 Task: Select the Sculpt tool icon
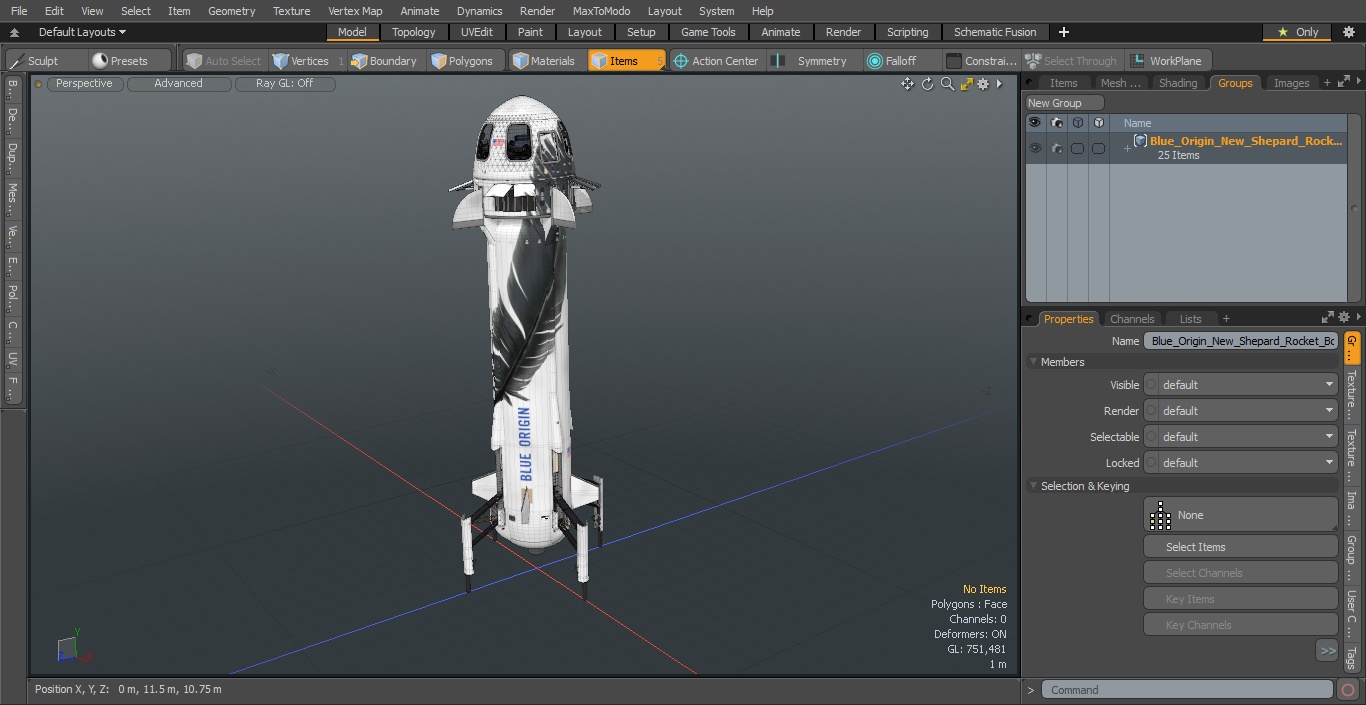point(16,61)
